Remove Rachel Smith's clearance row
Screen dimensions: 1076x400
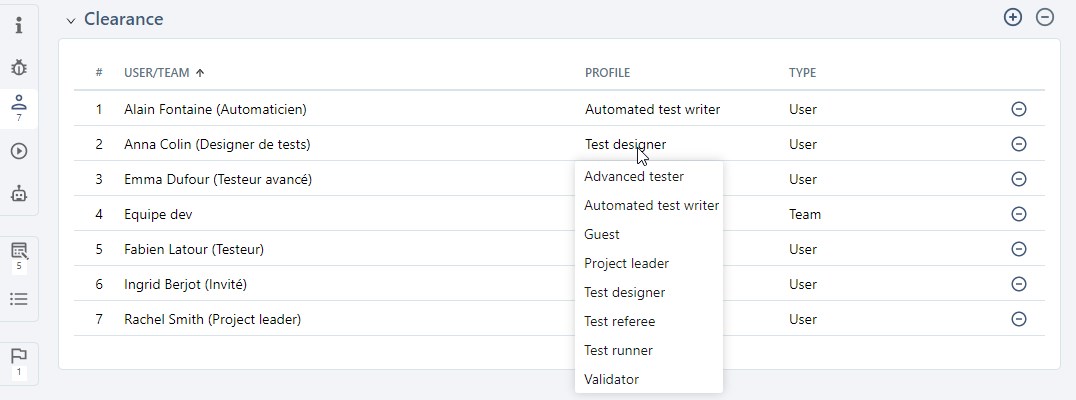pyautogui.click(x=1019, y=319)
